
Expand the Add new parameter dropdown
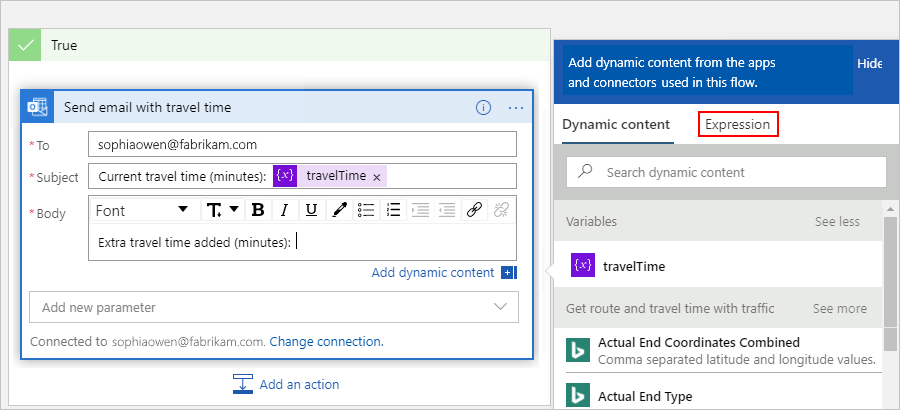[x=274, y=307]
